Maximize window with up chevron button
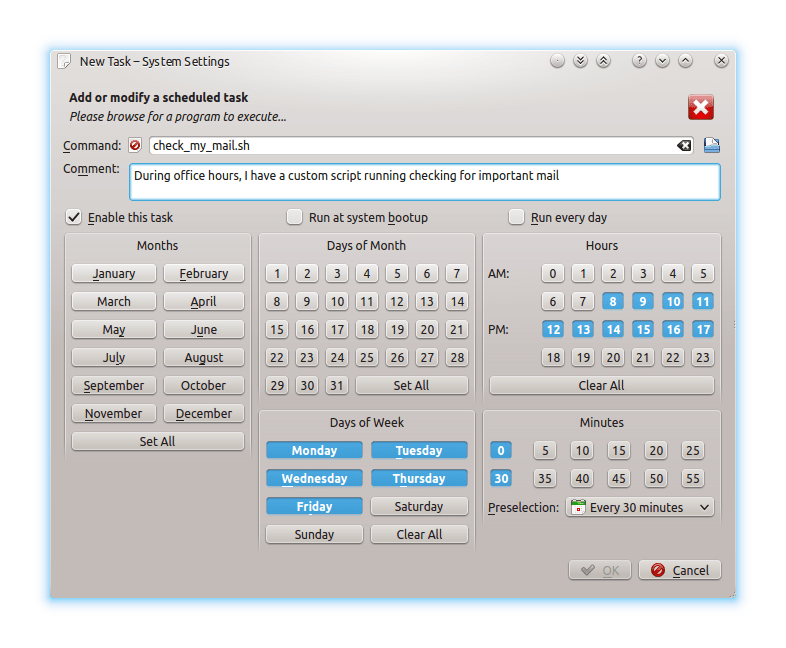 point(685,61)
